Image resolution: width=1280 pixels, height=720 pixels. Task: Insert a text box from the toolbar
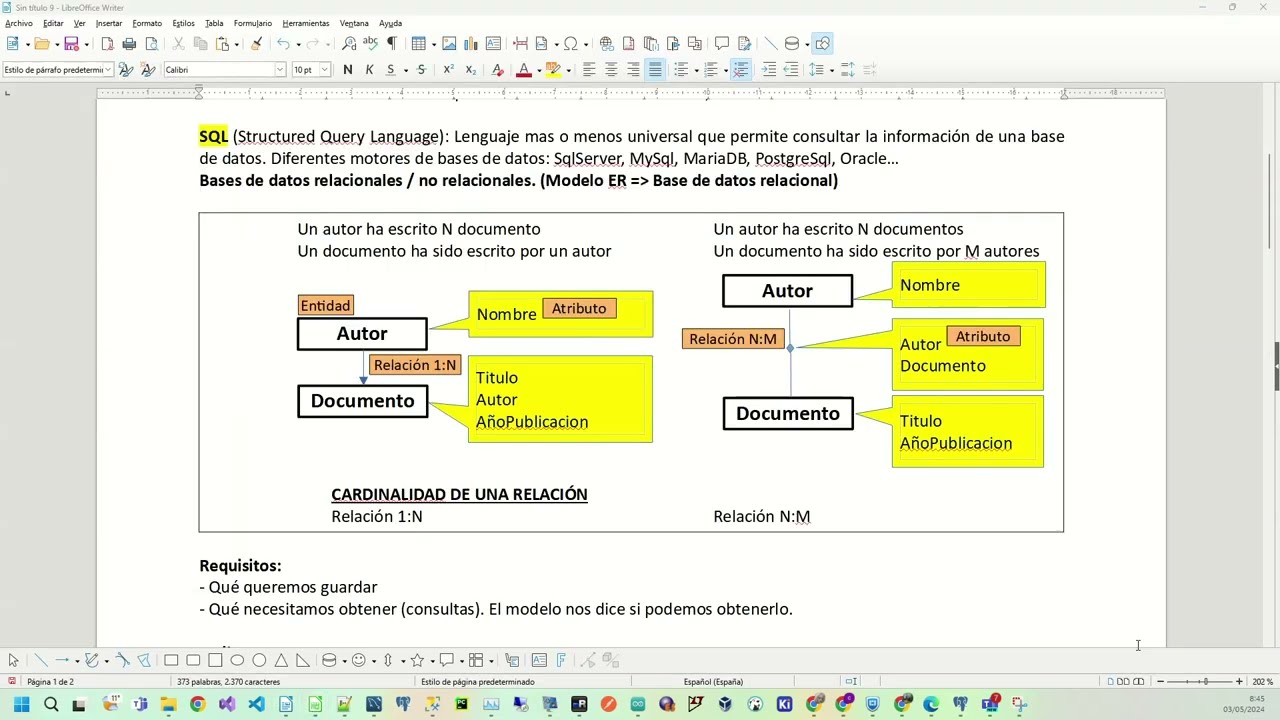(493, 44)
